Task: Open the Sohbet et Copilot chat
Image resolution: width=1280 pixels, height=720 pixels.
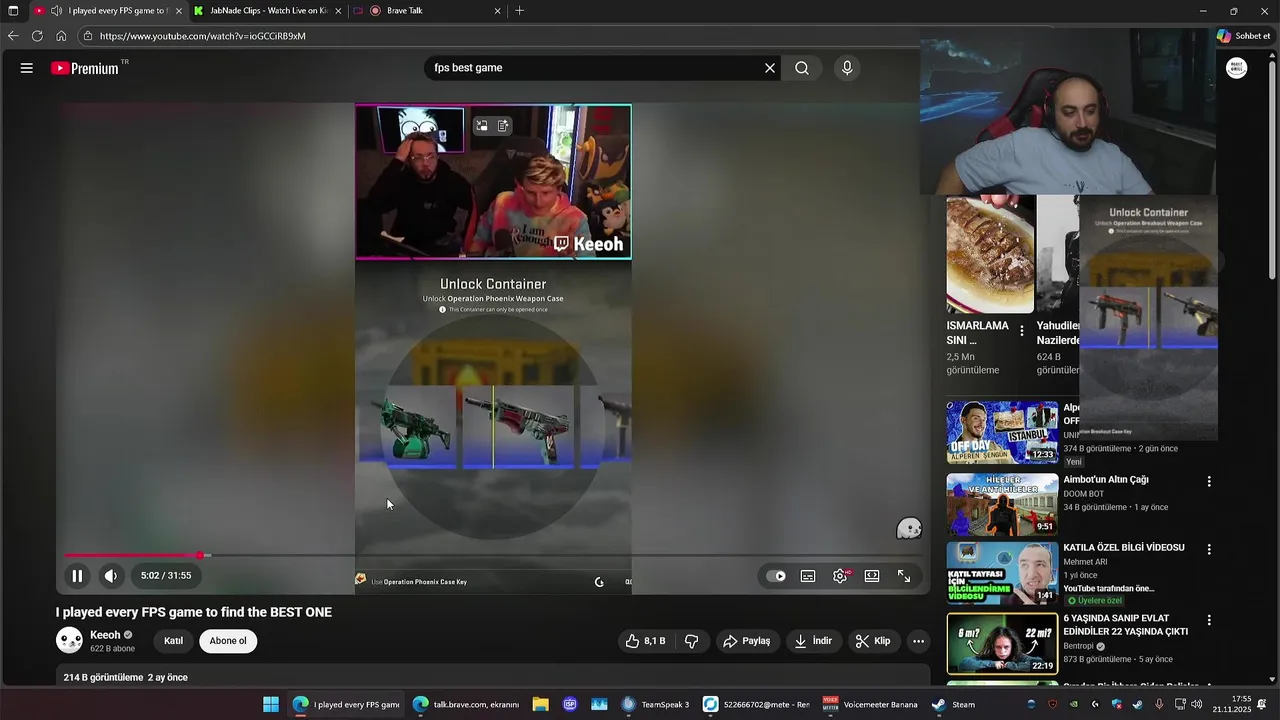Action: (1243, 36)
